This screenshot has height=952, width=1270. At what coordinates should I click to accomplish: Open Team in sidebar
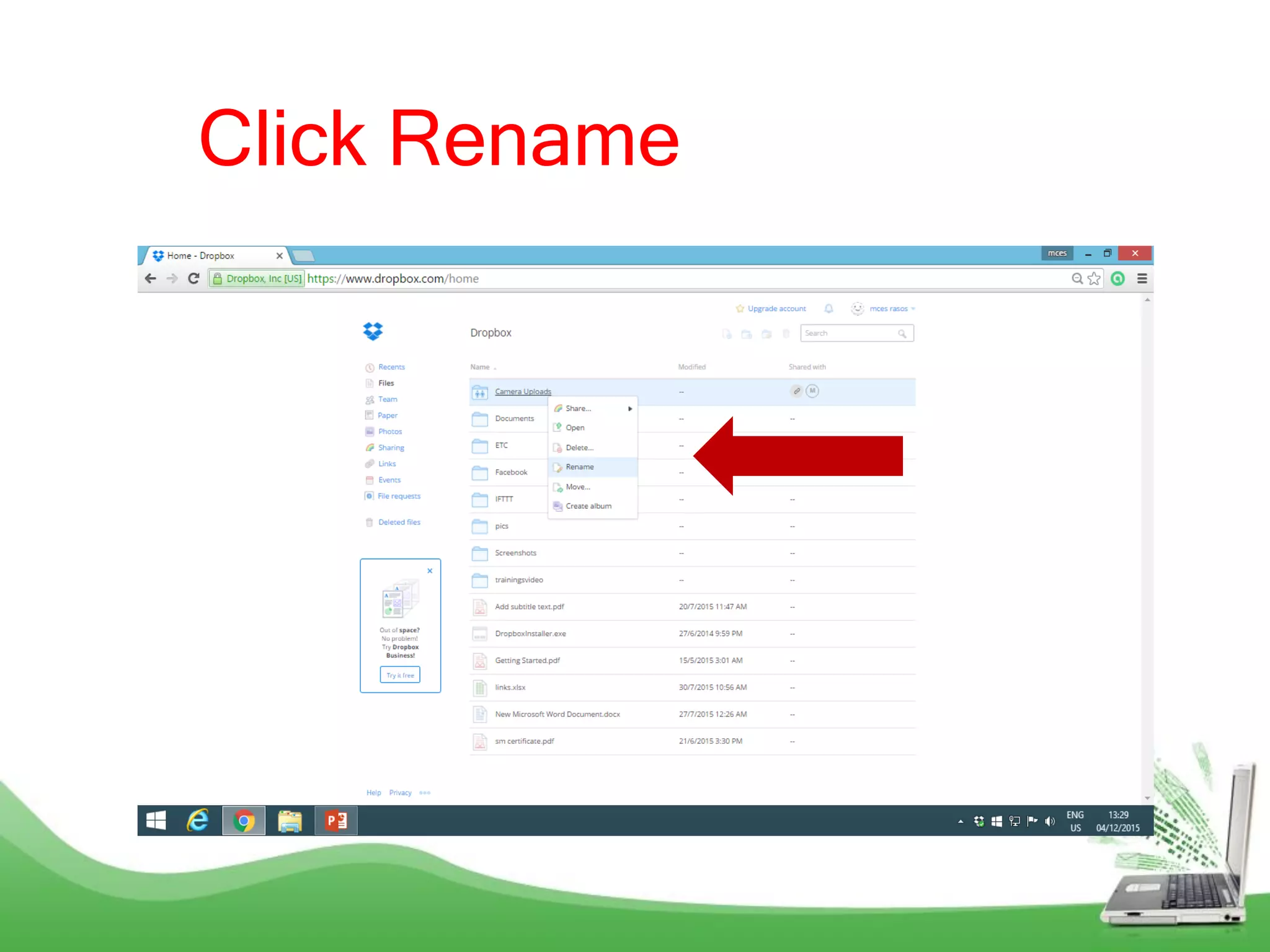pos(388,399)
